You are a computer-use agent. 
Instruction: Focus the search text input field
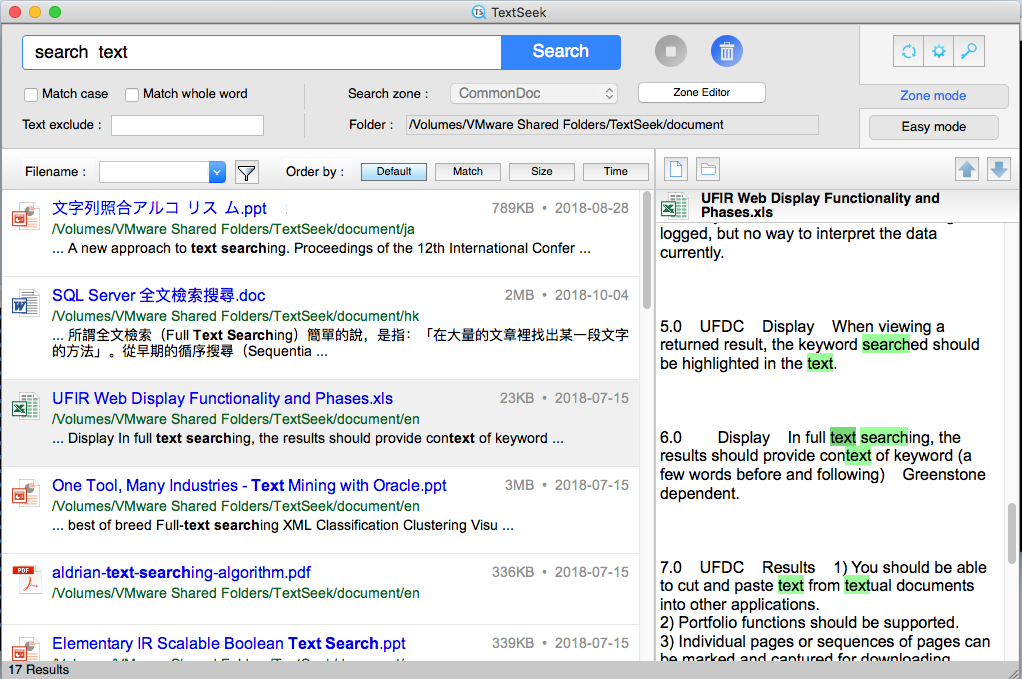coord(262,52)
